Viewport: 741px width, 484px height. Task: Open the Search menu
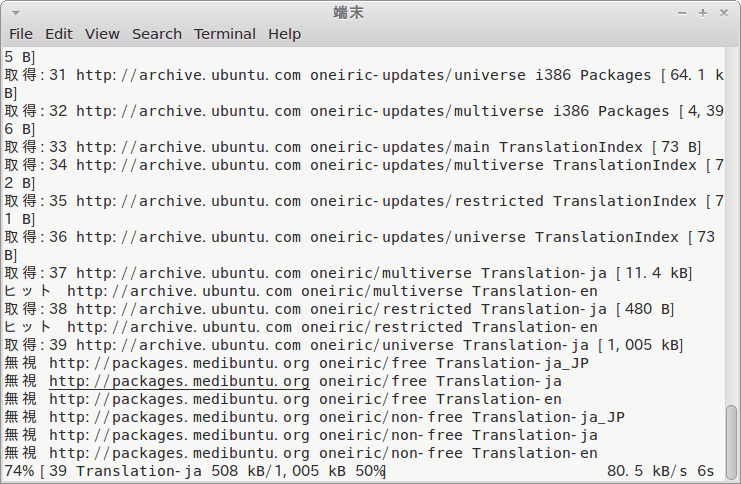tap(156, 34)
